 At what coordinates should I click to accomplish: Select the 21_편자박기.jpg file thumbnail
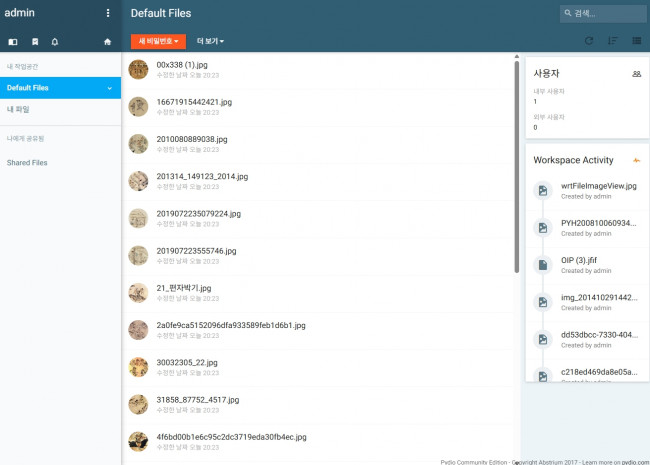pyautogui.click(x=138, y=292)
